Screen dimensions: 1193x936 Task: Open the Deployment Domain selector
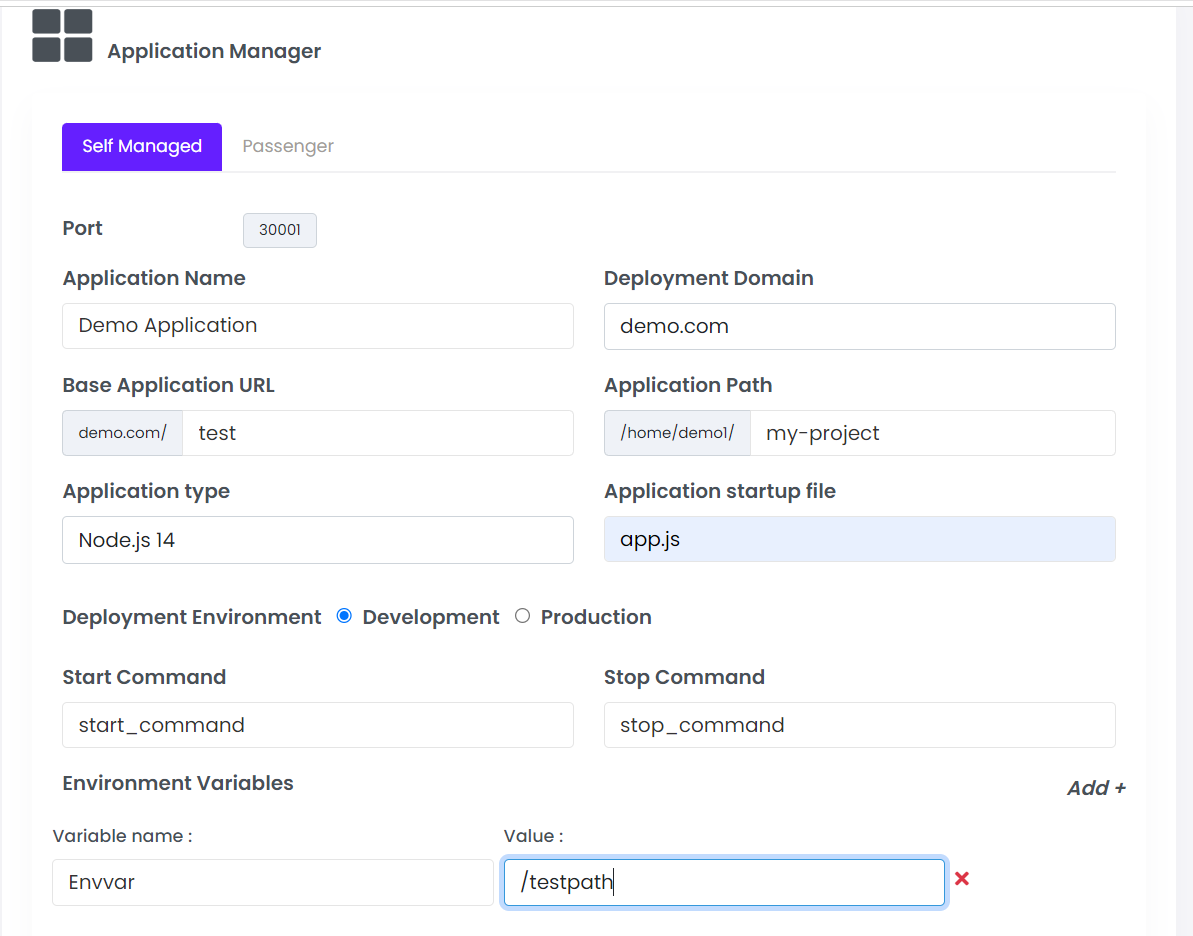(x=859, y=326)
